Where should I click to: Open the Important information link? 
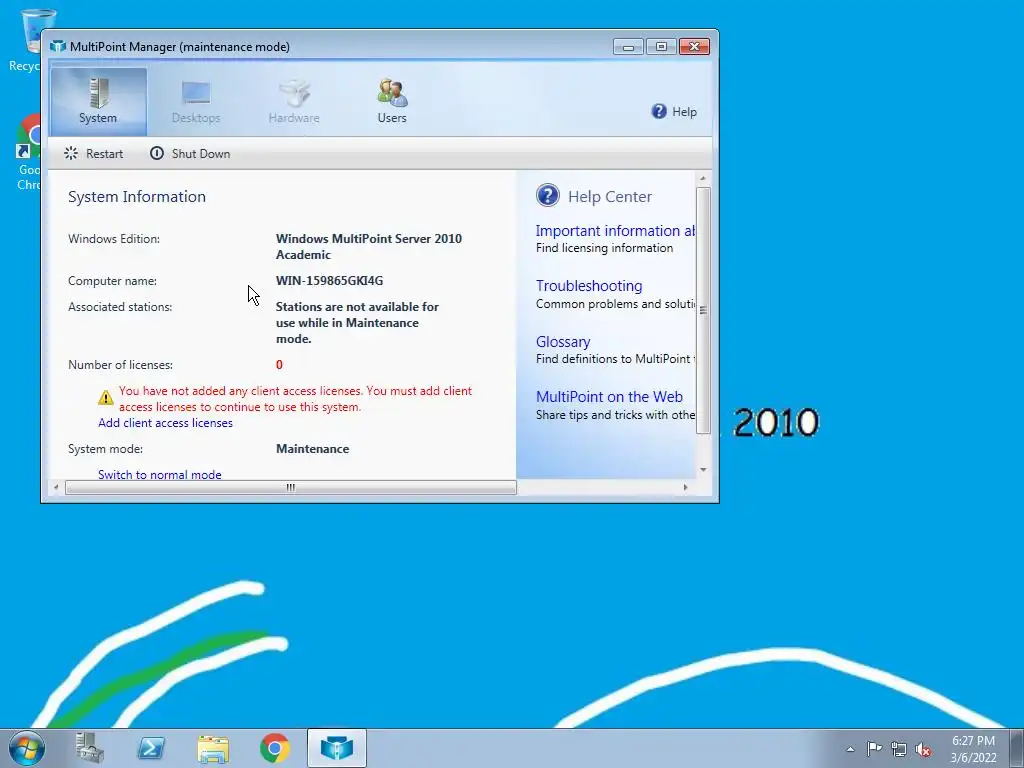click(x=615, y=231)
